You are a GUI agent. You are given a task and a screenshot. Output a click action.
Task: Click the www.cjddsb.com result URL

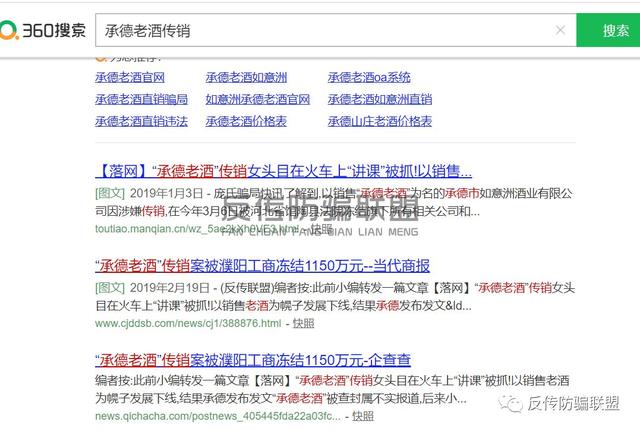click(188, 323)
